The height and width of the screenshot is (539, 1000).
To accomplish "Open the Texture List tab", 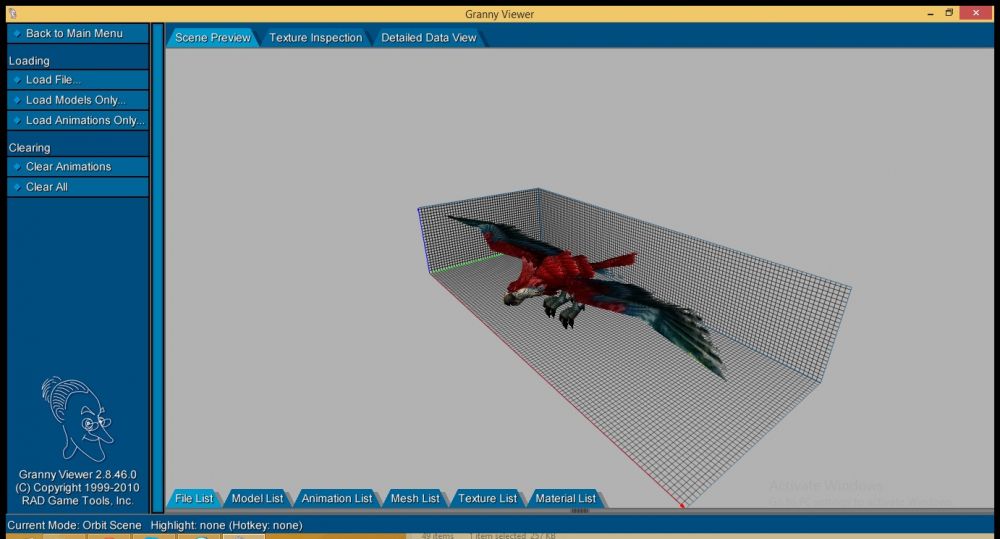I will (x=487, y=498).
